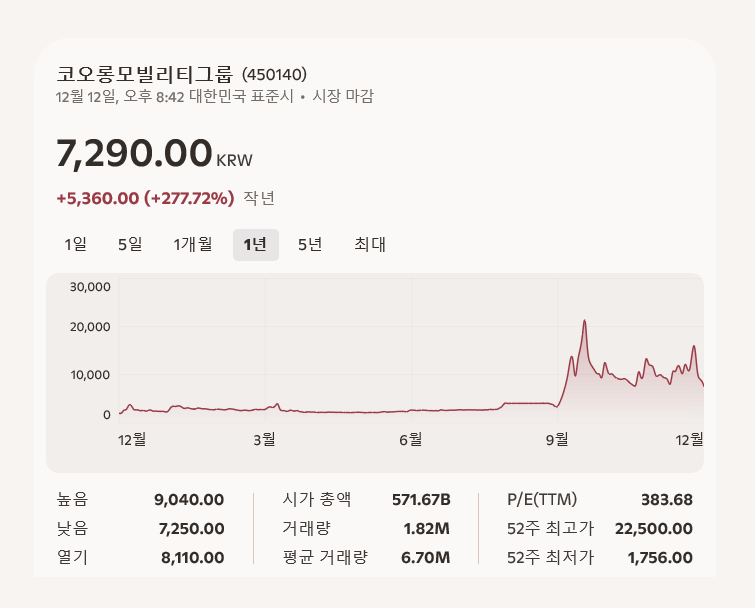Click the 낮음 value 7,250.00
The height and width of the screenshot is (608, 755).
(x=192, y=529)
